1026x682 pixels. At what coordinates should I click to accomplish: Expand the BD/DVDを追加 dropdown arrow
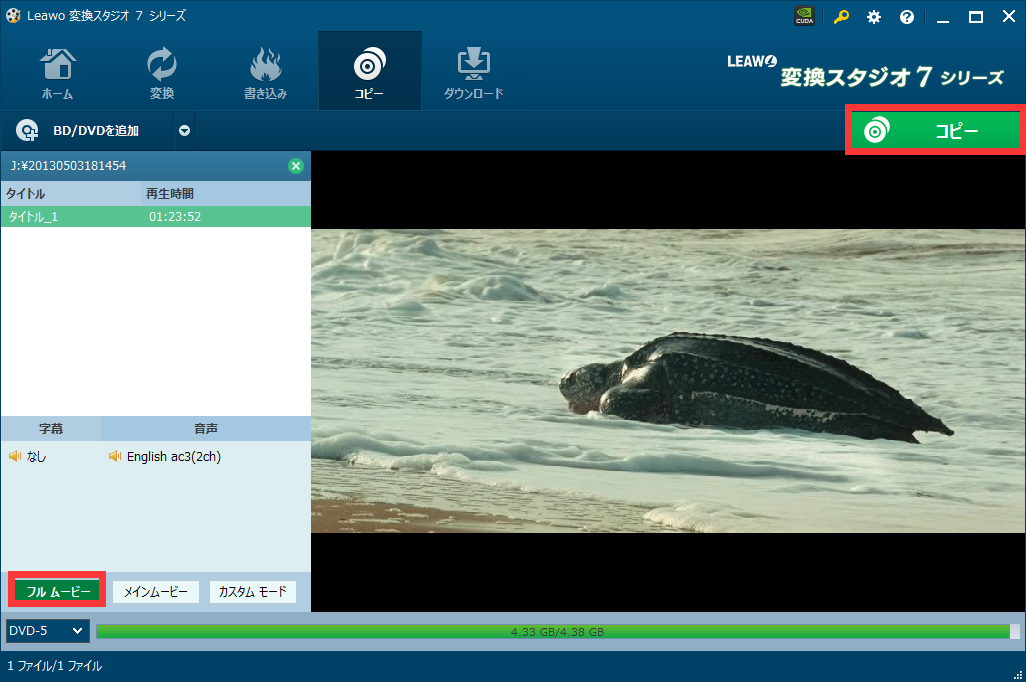(x=185, y=131)
